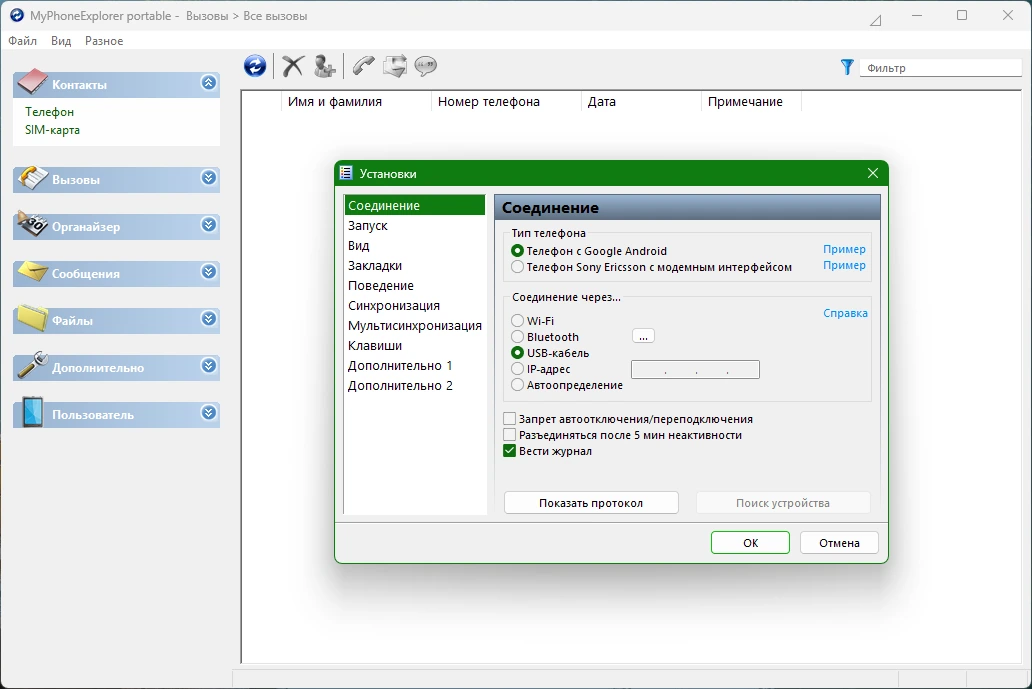
Task: Open the Справка link
Action: click(x=845, y=313)
